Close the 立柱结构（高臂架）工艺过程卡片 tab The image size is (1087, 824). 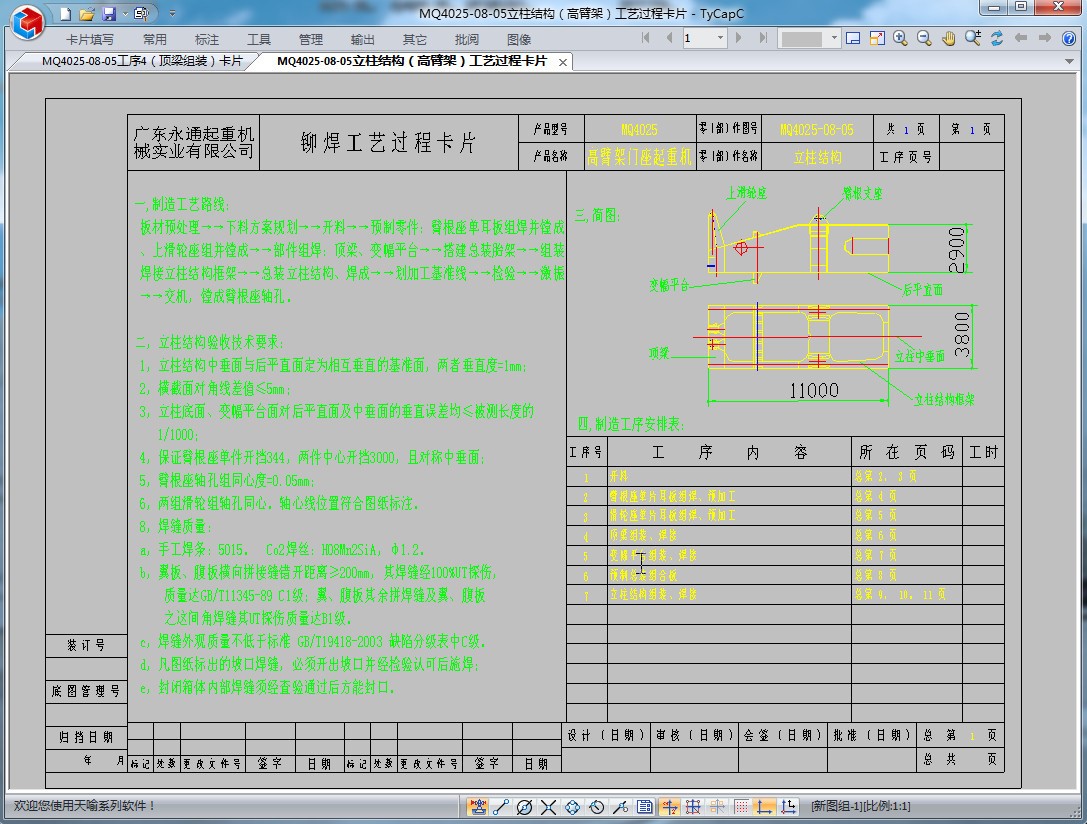coord(563,62)
